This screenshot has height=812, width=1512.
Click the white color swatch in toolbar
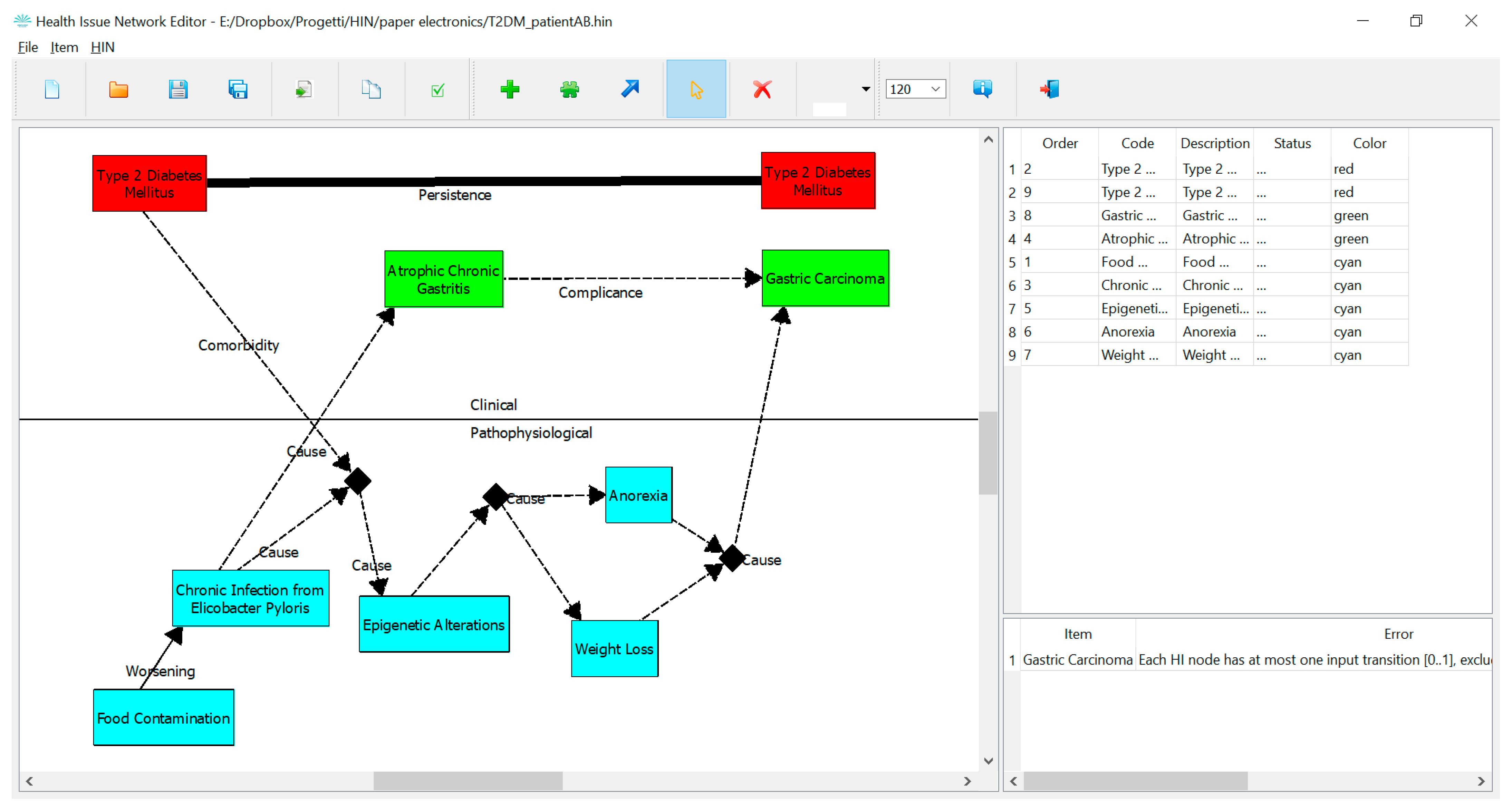829,109
